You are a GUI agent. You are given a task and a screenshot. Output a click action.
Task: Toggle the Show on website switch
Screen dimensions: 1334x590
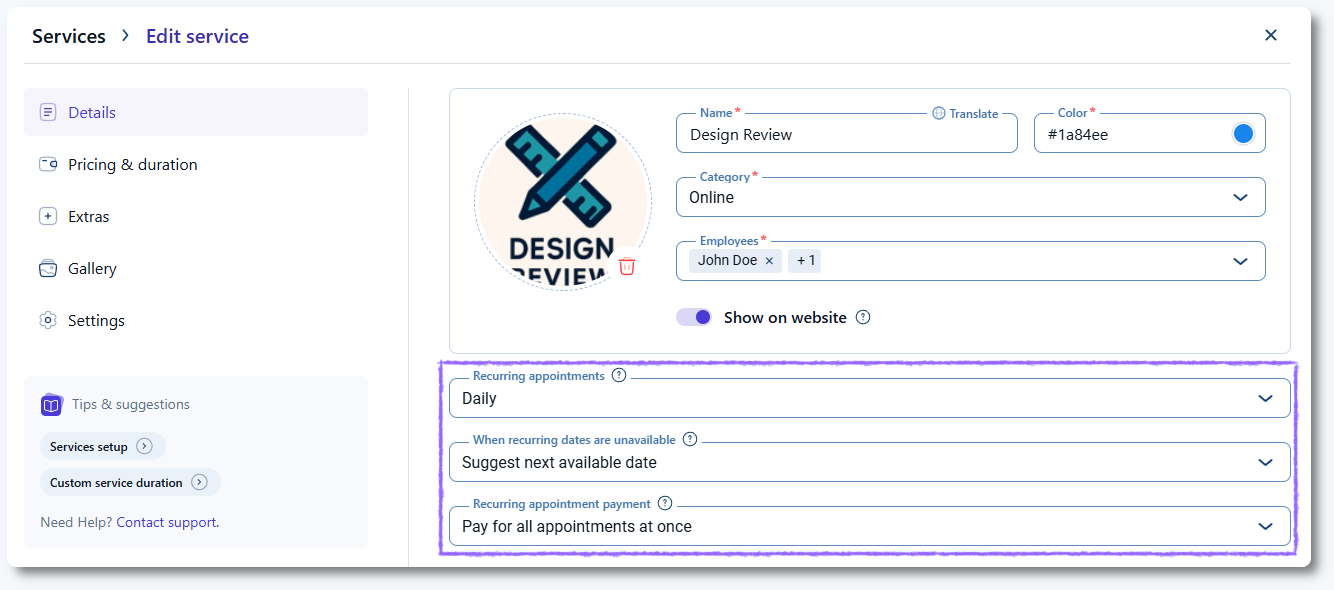pyautogui.click(x=694, y=317)
